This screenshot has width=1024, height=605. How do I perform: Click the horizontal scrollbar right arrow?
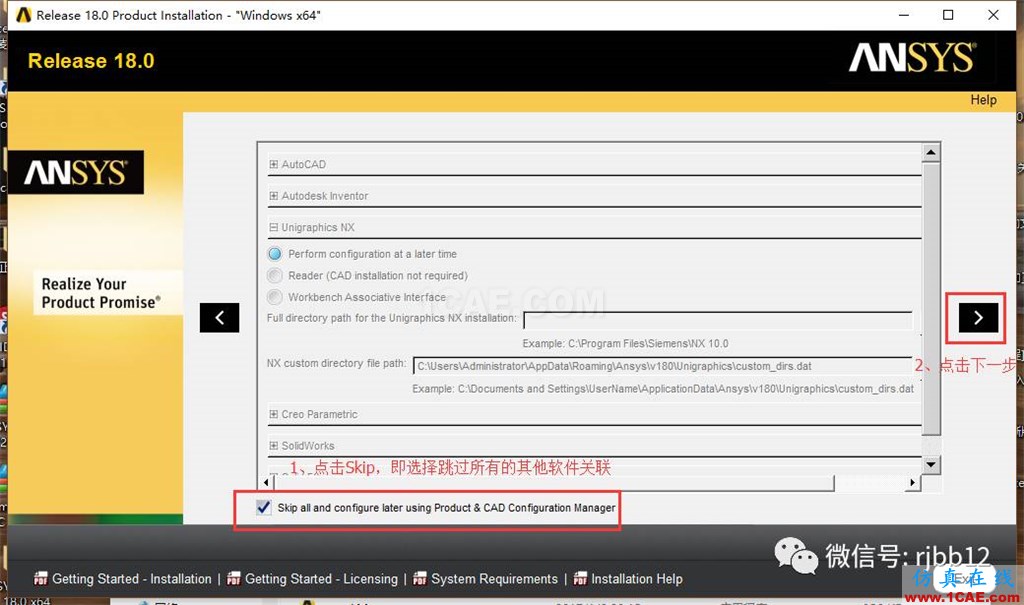tap(913, 483)
